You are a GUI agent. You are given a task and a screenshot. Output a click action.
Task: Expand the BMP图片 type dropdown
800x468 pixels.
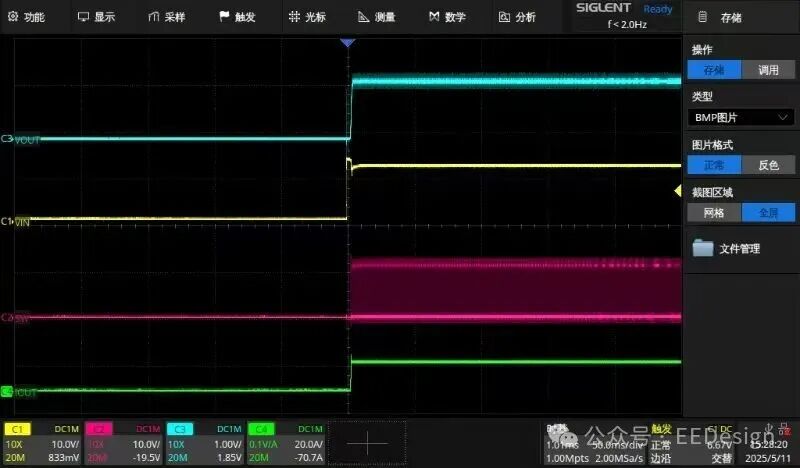pos(741,117)
